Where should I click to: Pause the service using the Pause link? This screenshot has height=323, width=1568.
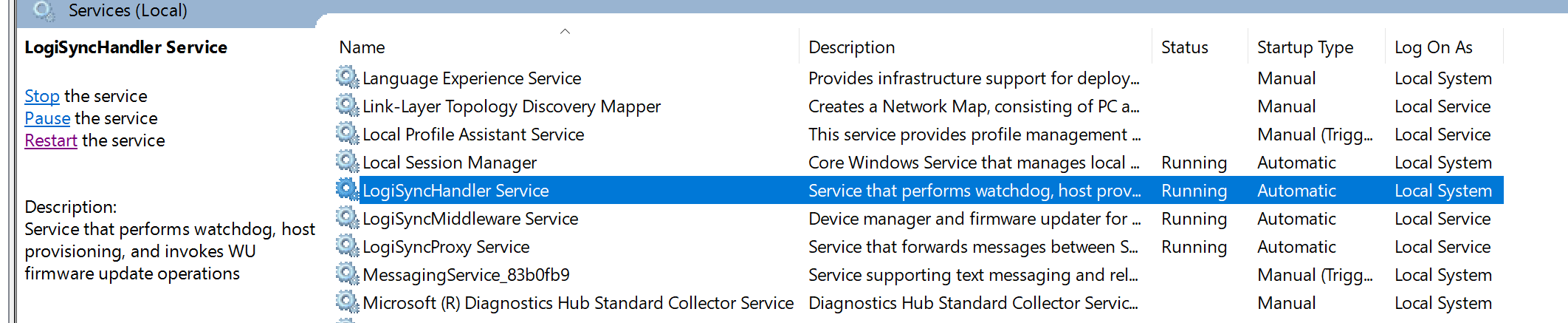click(x=47, y=118)
